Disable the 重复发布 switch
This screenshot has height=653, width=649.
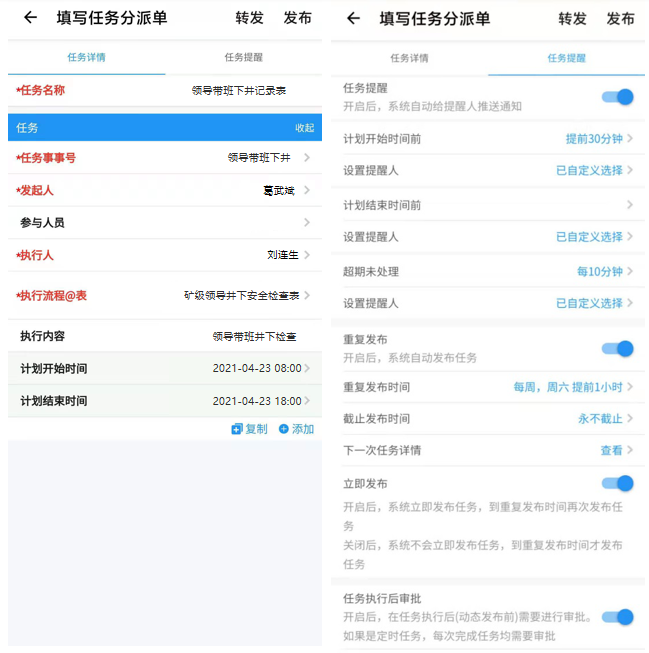617,348
